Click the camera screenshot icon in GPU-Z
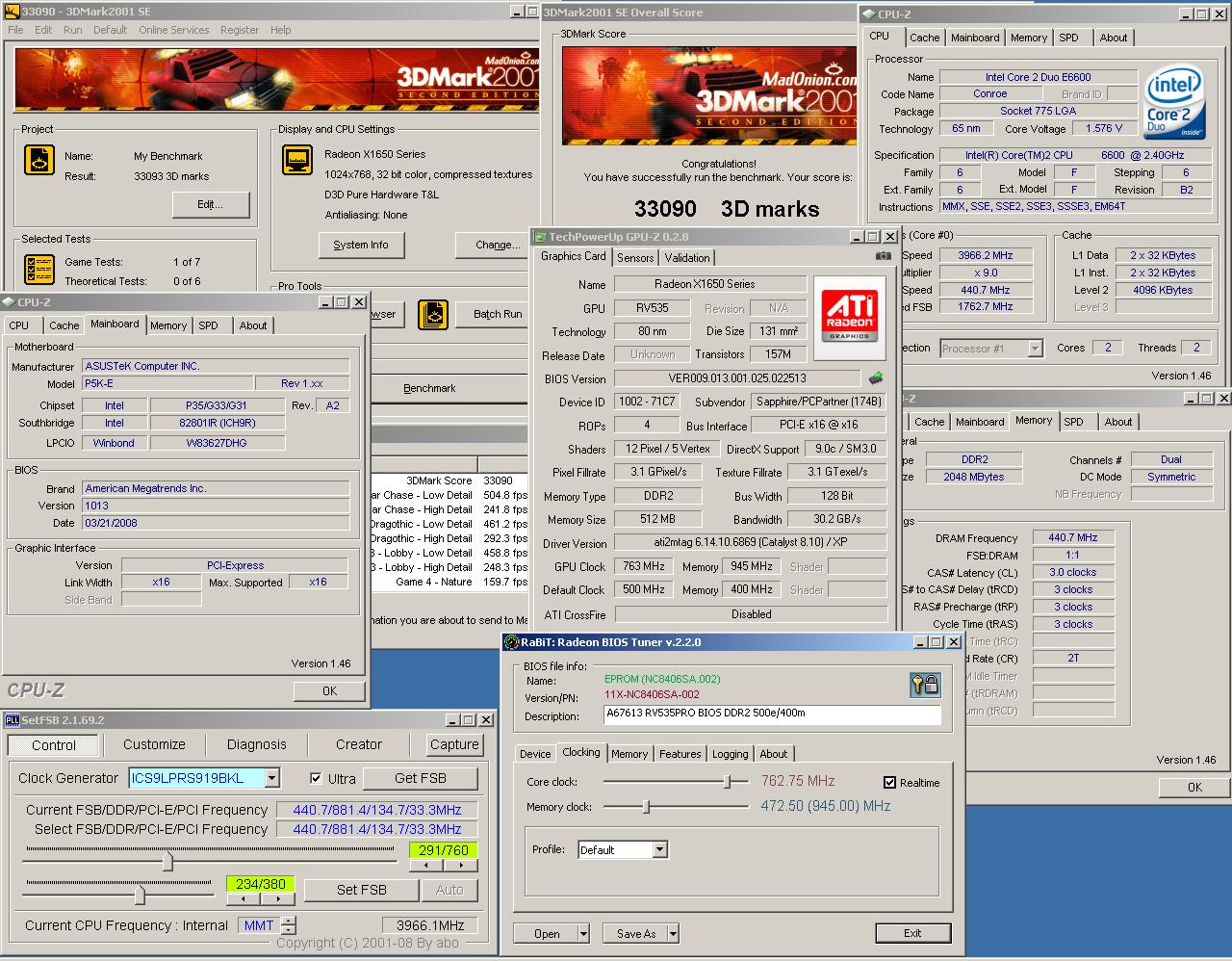Image resolution: width=1232 pixels, height=961 pixels. pyautogui.click(x=883, y=256)
